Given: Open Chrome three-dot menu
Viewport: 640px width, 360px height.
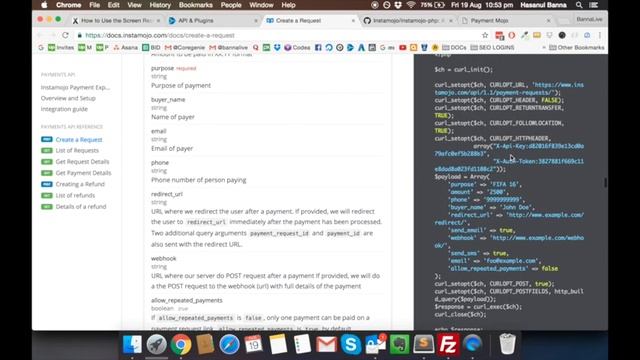Looking at the screenshot, I should tap(600, 35).
